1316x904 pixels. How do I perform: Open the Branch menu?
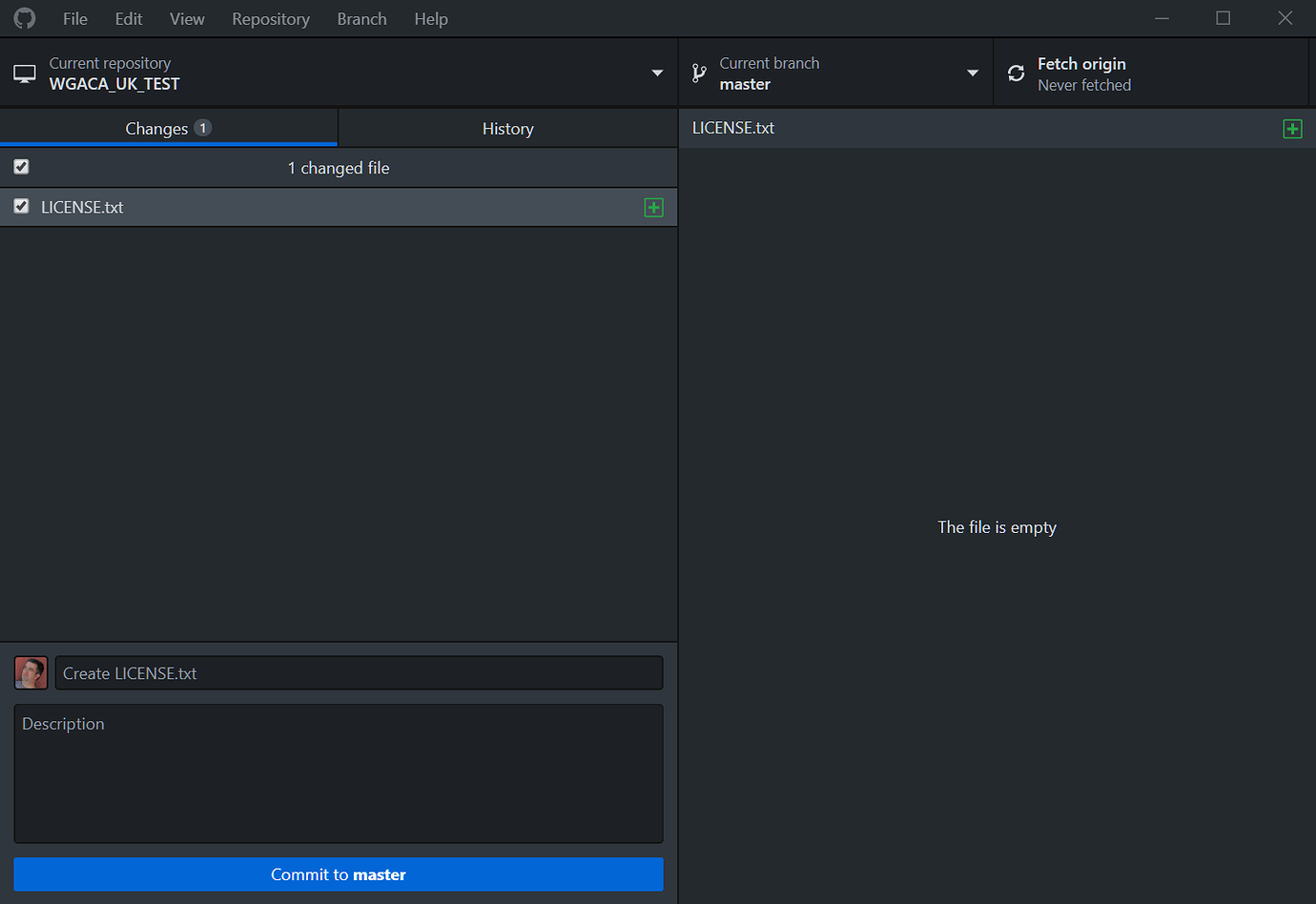click(361, 19)
